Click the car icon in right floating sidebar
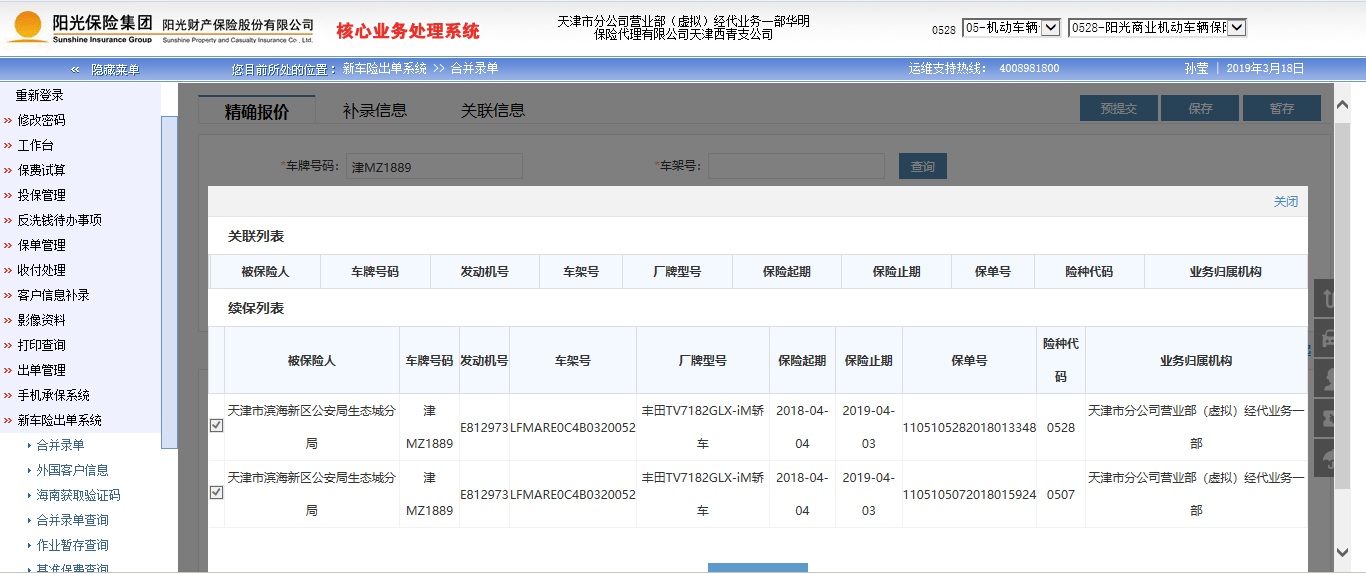Viewport: 1366px width, 574px height. 1329,338
